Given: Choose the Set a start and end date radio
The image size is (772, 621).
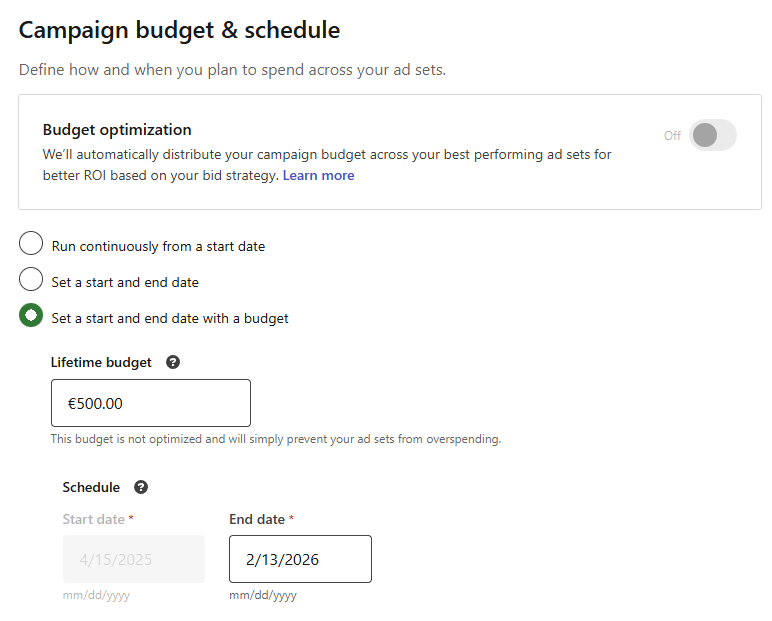Looking at the screenshot, I should click(x=31, y=281).
